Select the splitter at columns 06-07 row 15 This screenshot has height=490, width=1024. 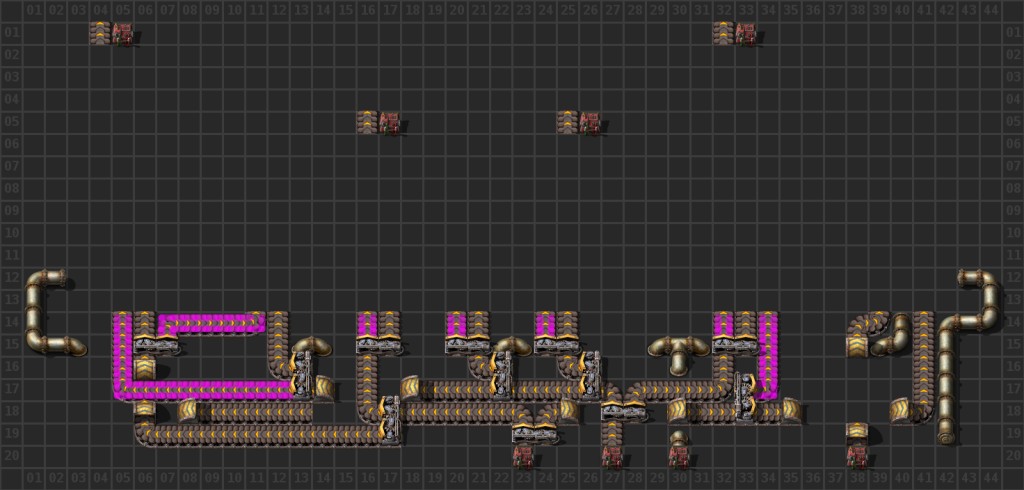[x=155, y=345]
